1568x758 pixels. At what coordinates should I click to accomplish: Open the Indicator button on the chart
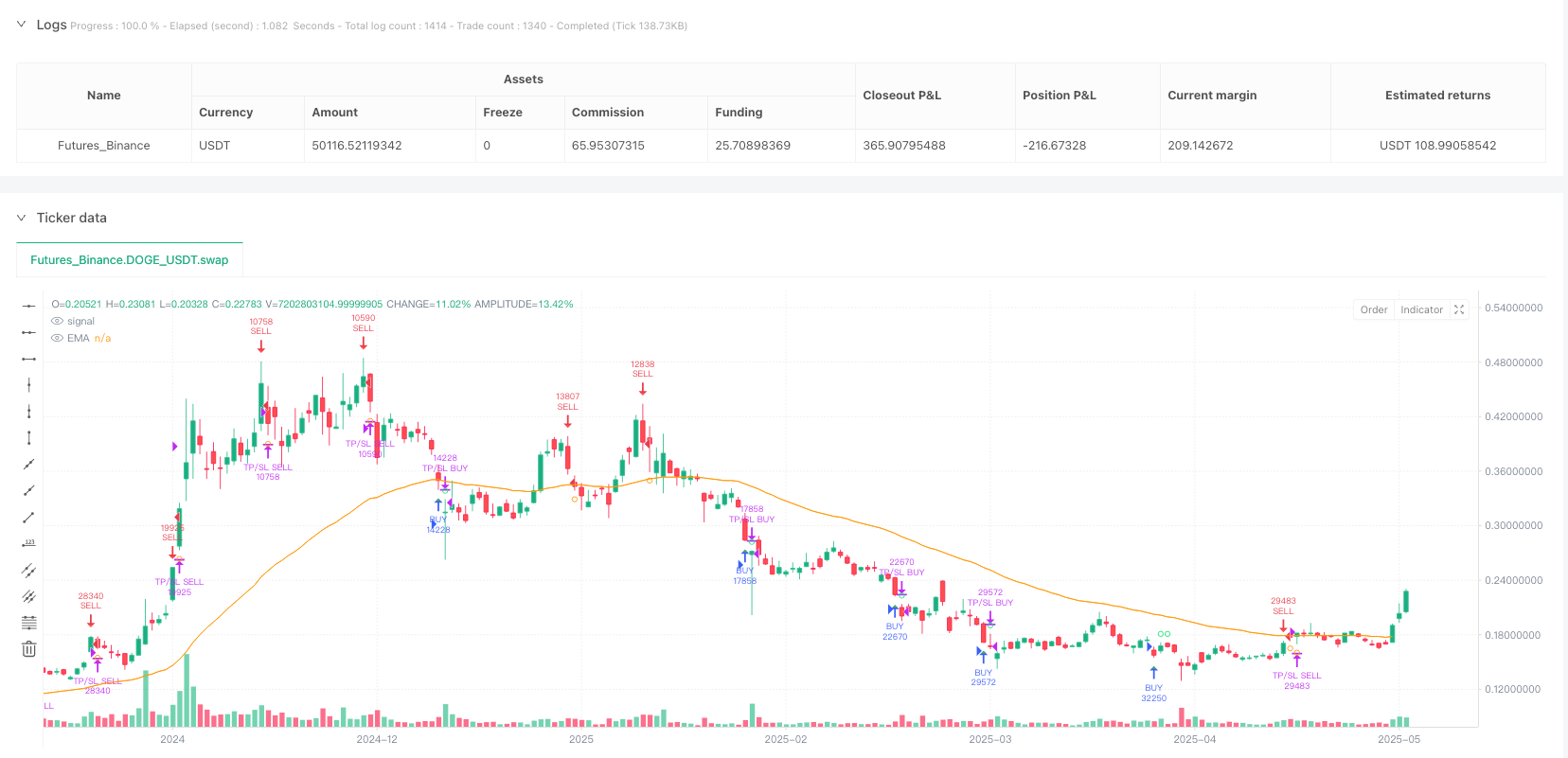point(1421,309)
